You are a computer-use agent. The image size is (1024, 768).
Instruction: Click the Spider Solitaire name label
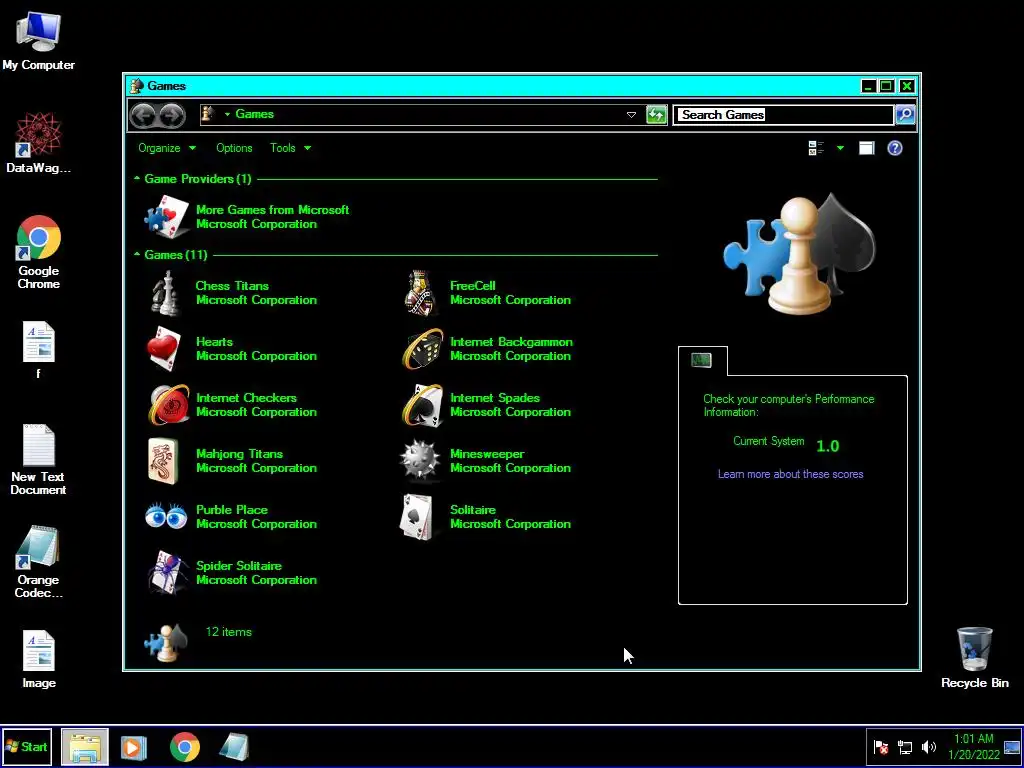point(239,566)
